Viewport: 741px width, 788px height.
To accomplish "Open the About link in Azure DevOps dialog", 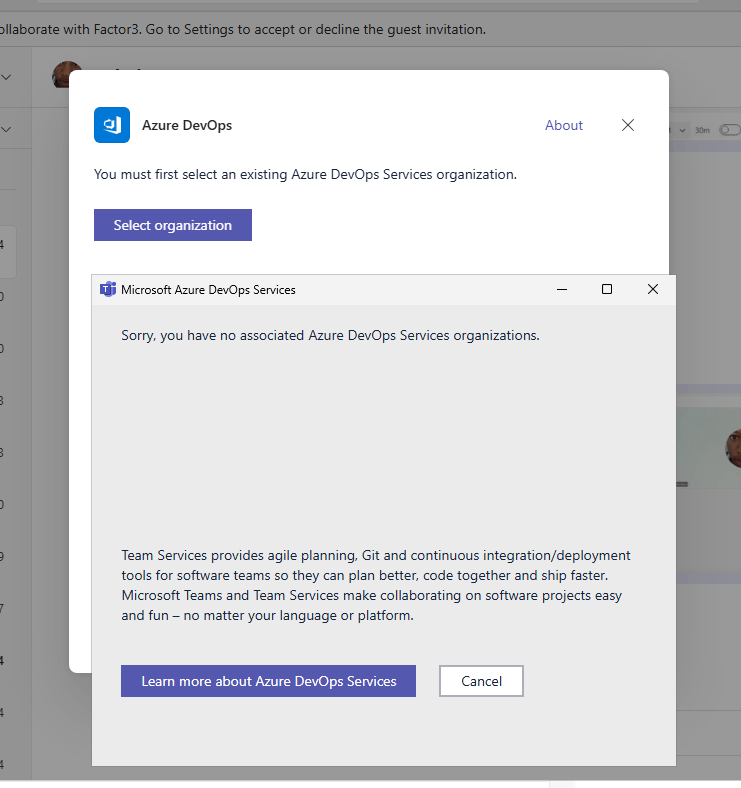I will (564, 125).
